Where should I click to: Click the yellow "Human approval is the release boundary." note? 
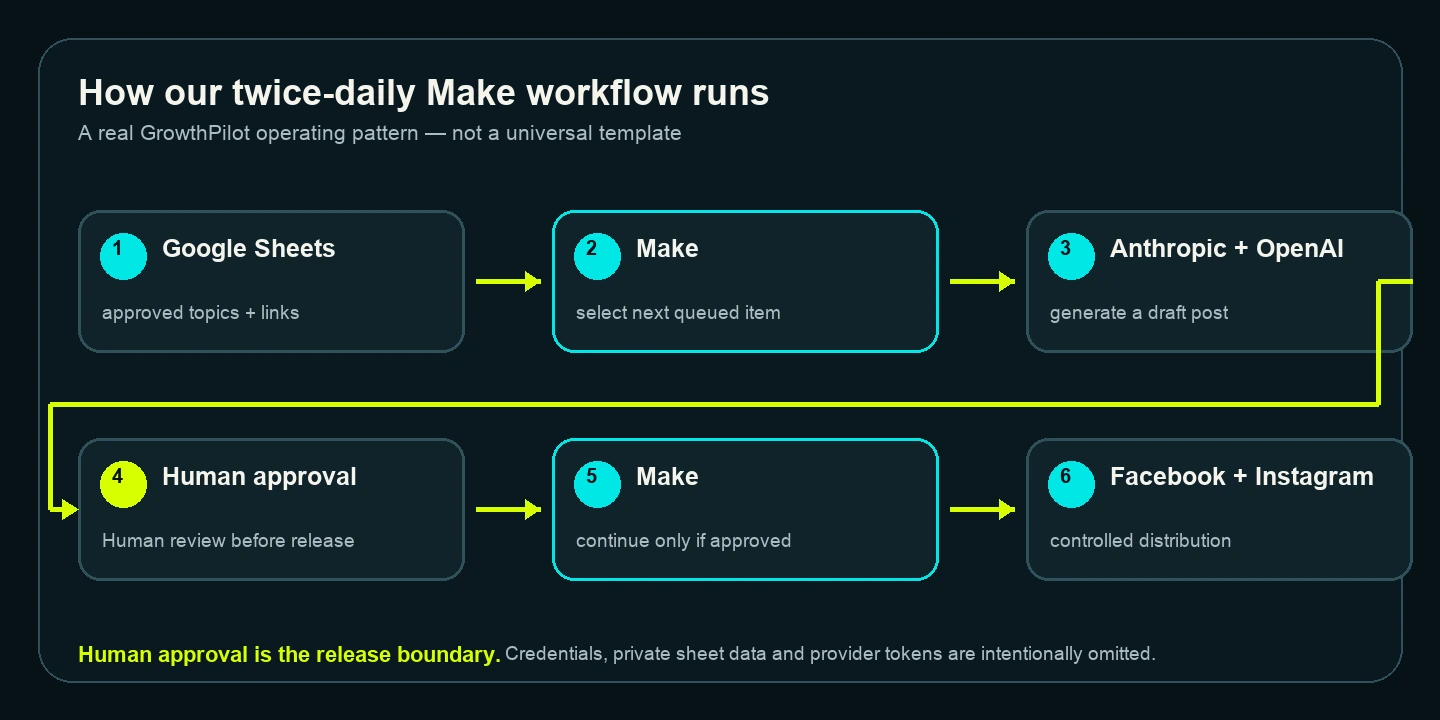(x=290, y=655)
